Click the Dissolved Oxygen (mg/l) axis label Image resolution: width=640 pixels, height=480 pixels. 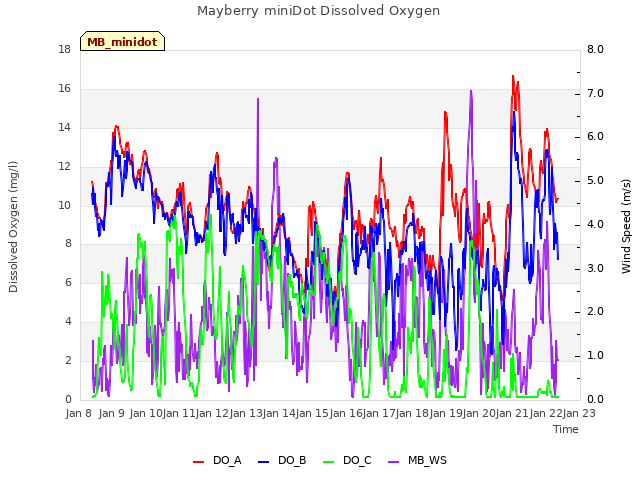tap(13, 227)
